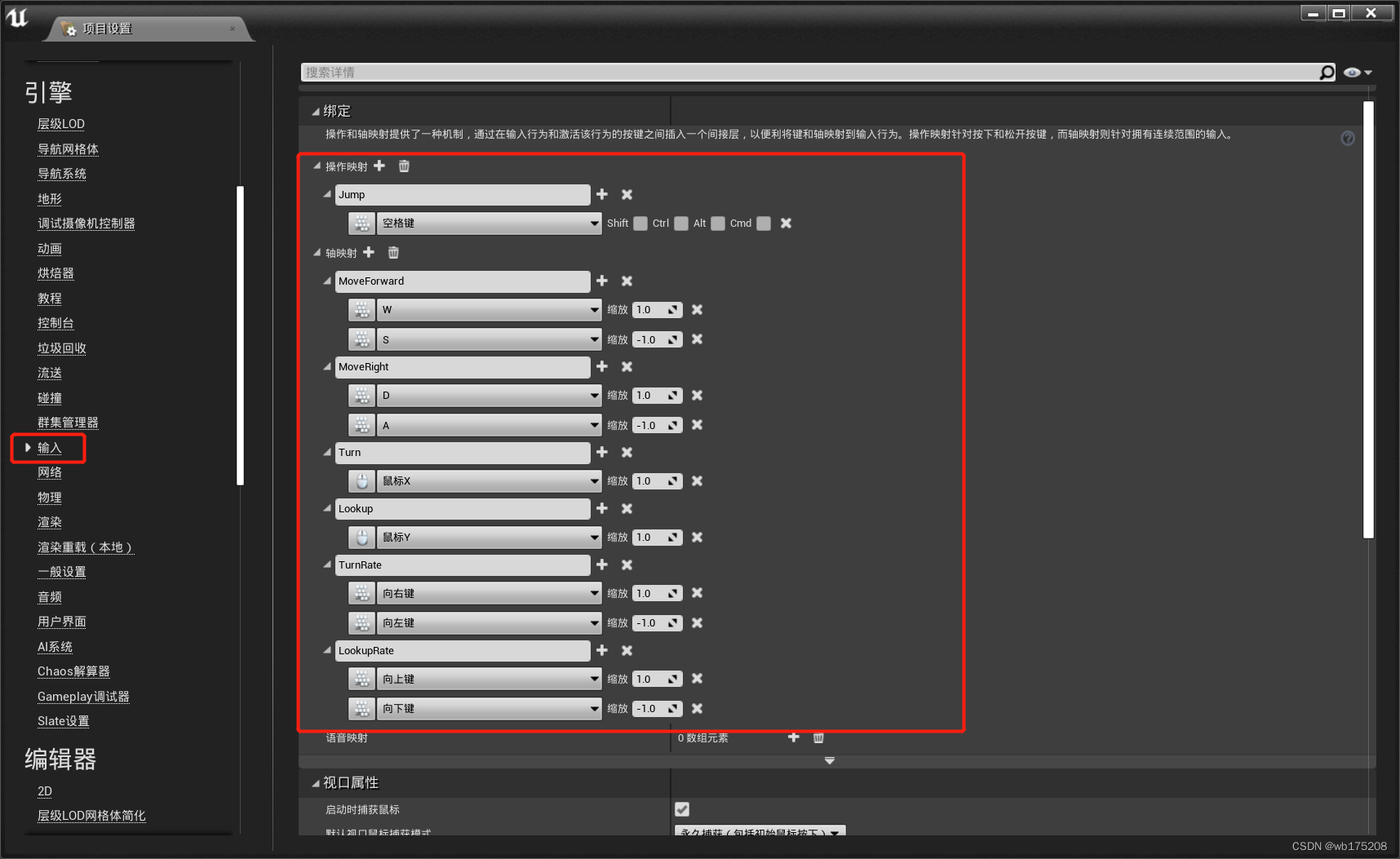
Task: Select 网络 in the engine settings sidebar
Action: 51,472
